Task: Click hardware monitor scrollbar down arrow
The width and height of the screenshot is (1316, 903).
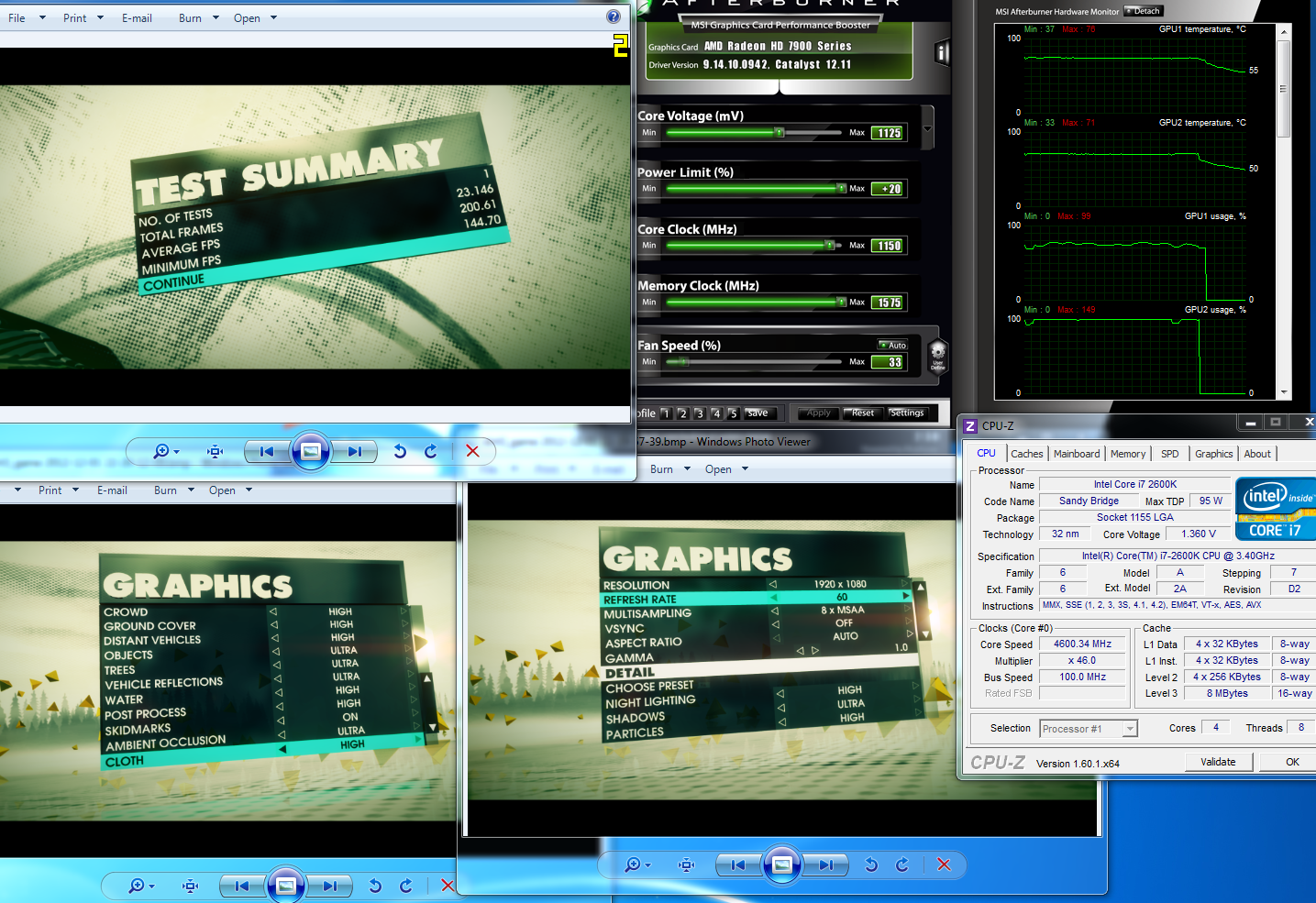Action: pyautogui.click(x=1284, y=392)
